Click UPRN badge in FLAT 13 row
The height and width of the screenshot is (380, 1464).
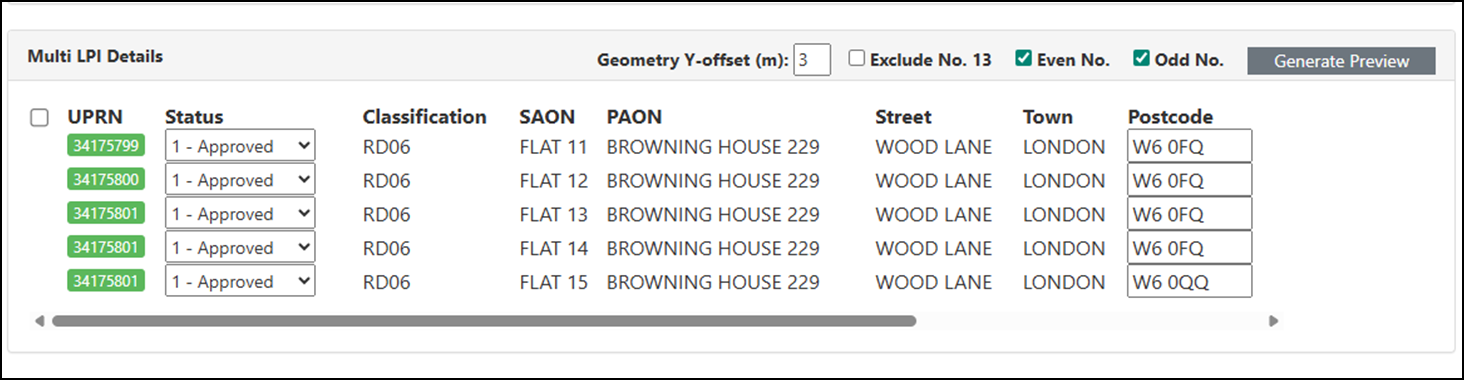pyautogui.click(x=106, y=214)
